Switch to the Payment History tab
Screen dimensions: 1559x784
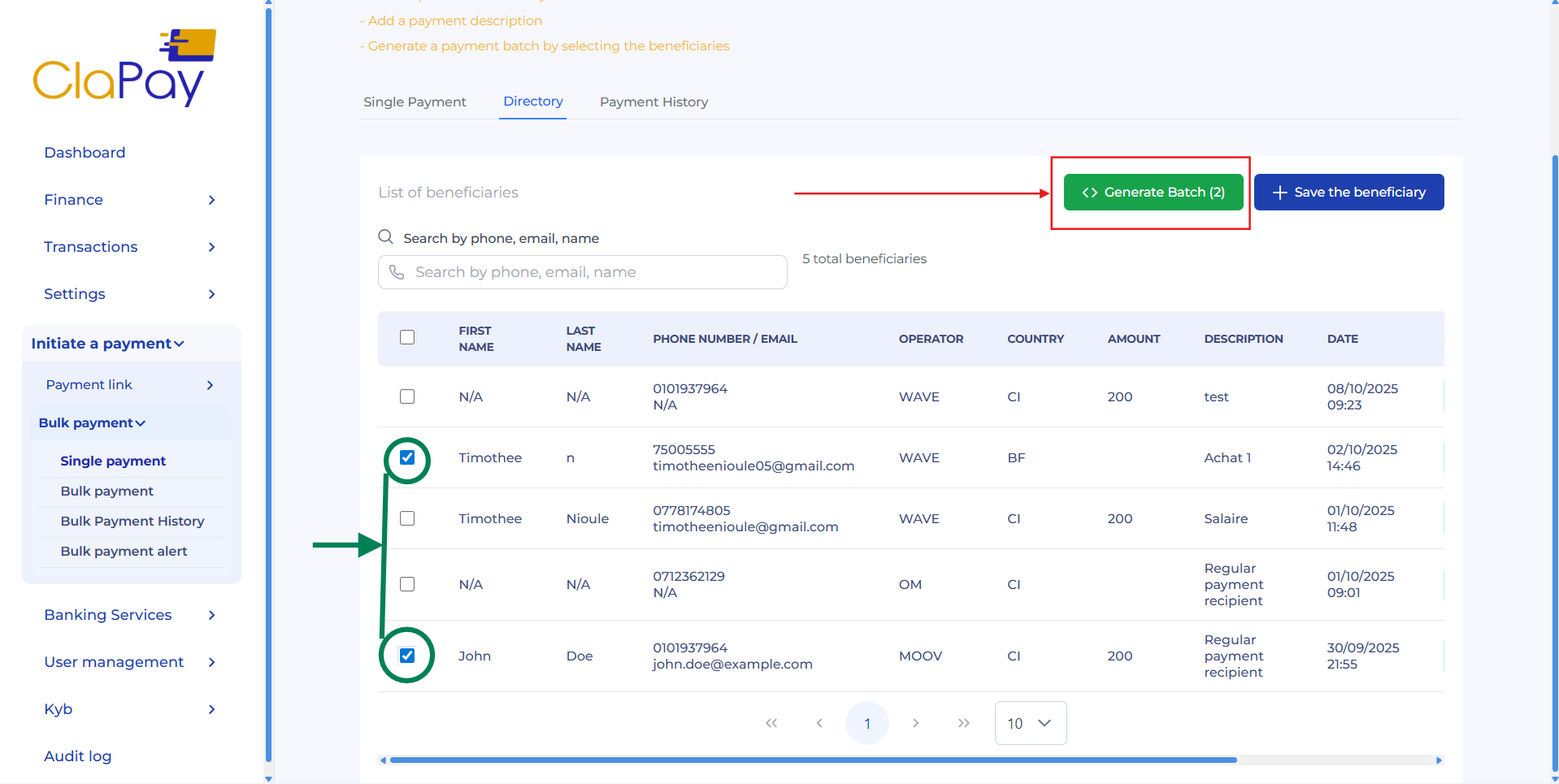coord(654,102)
